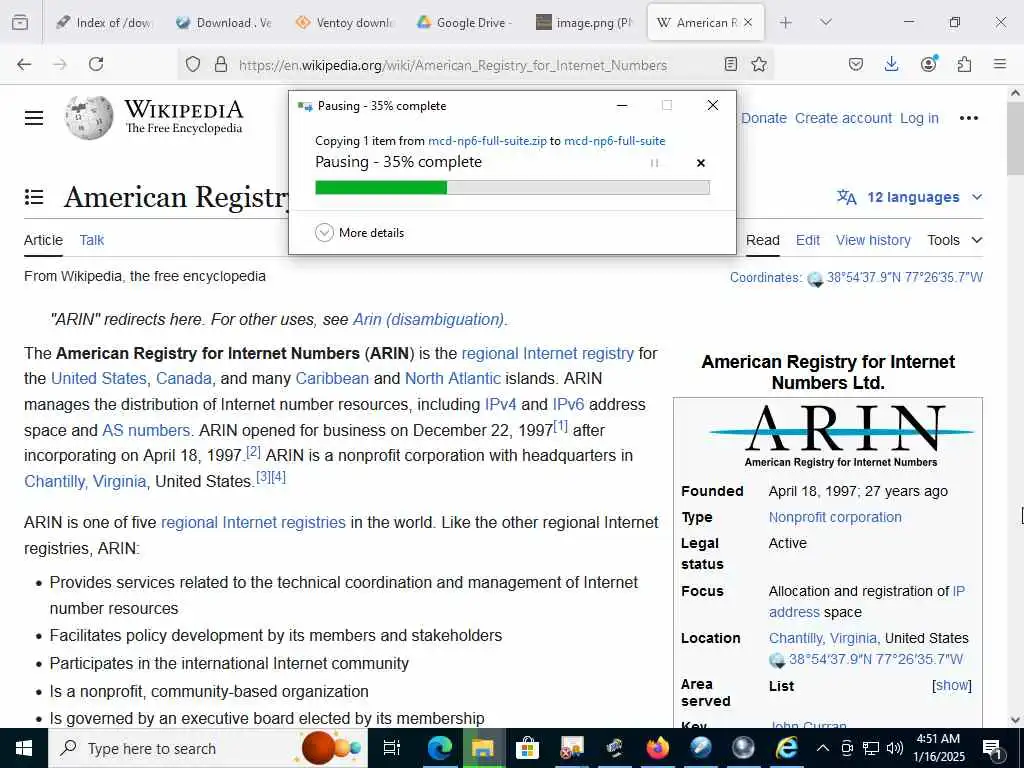Screen dimensions: 1024x768
Task: Open the Tools dropdown menu
Action: click(955, 240)
